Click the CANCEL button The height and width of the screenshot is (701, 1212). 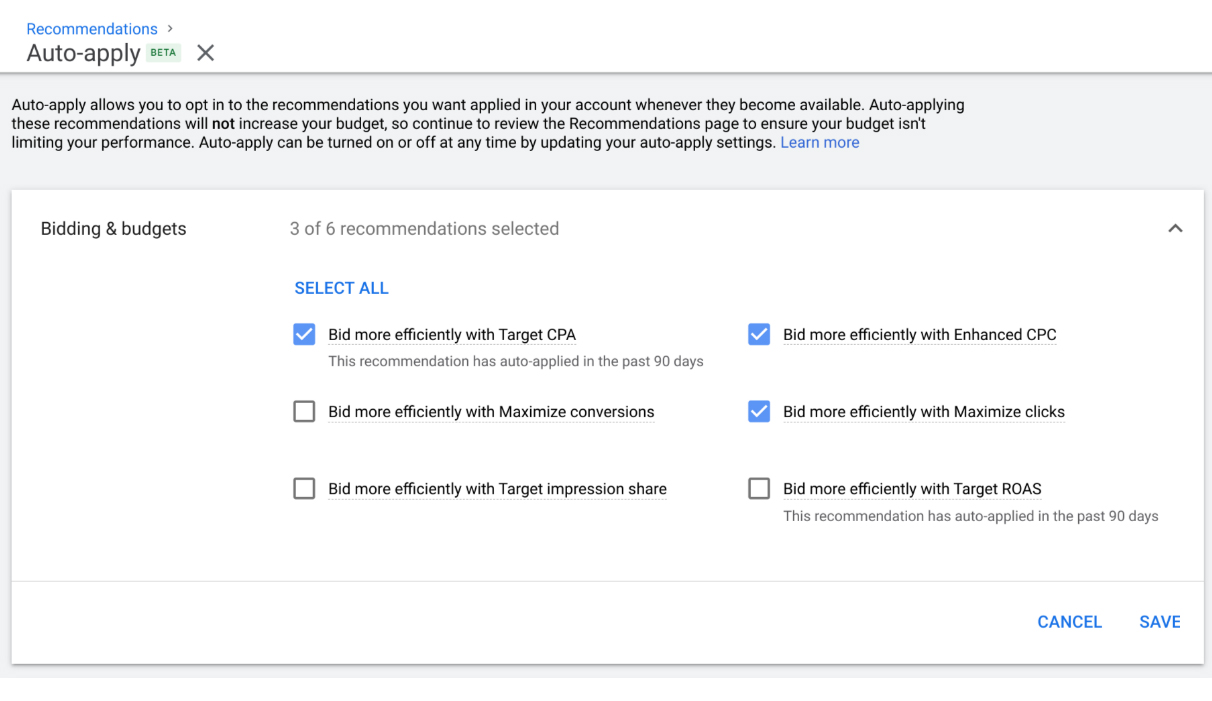coord(1069,622)
